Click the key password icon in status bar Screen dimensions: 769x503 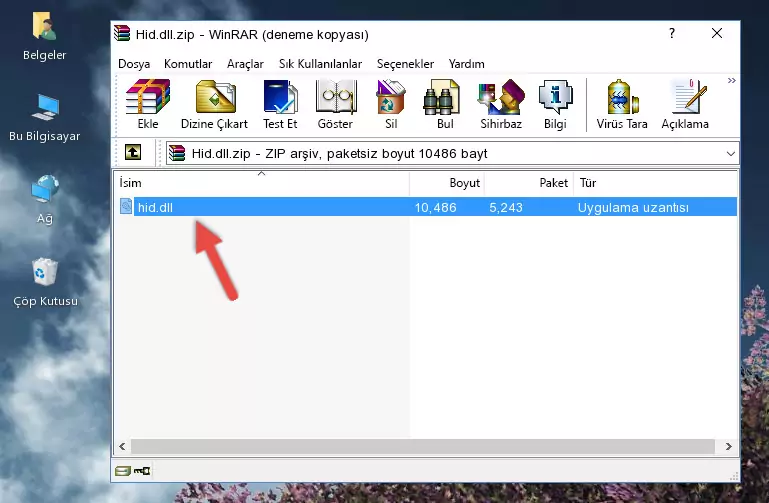point(142,471)
